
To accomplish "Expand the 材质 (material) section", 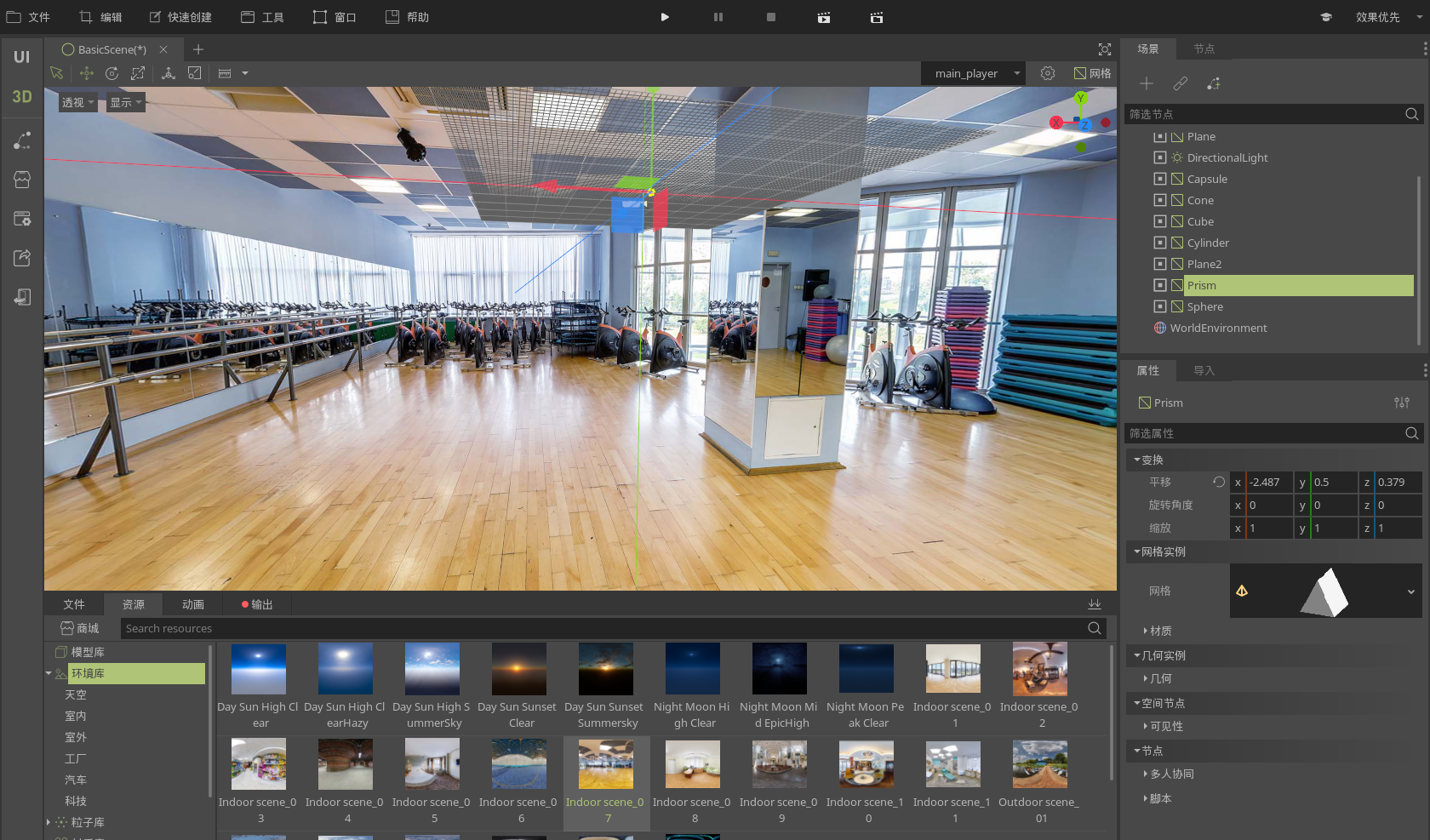I will click(1160, 631).
